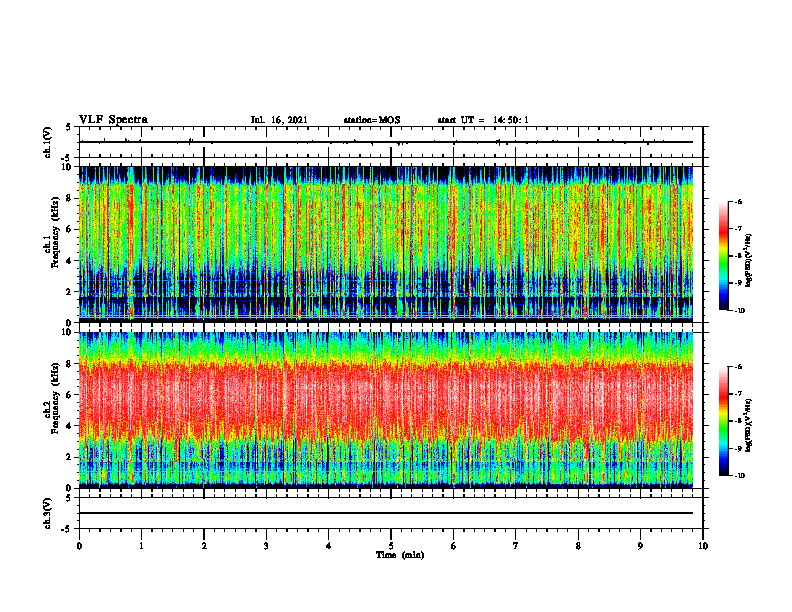Click the "-8" tick on ch.2 colorbar
This screenshot has width=792, height=612.
tap(738, 421)
